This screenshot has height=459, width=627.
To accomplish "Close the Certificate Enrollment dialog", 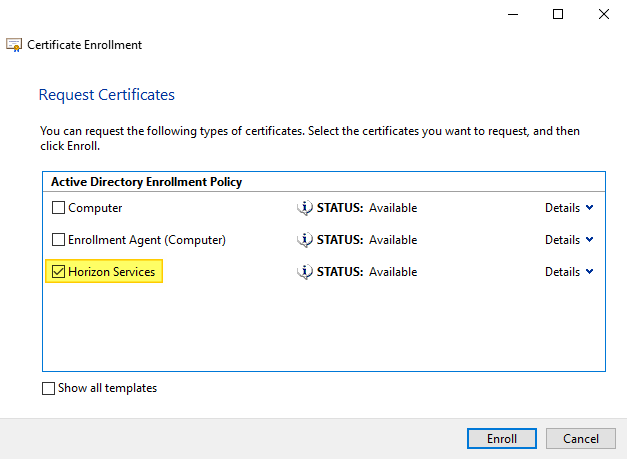I will [x=604, y=14].
